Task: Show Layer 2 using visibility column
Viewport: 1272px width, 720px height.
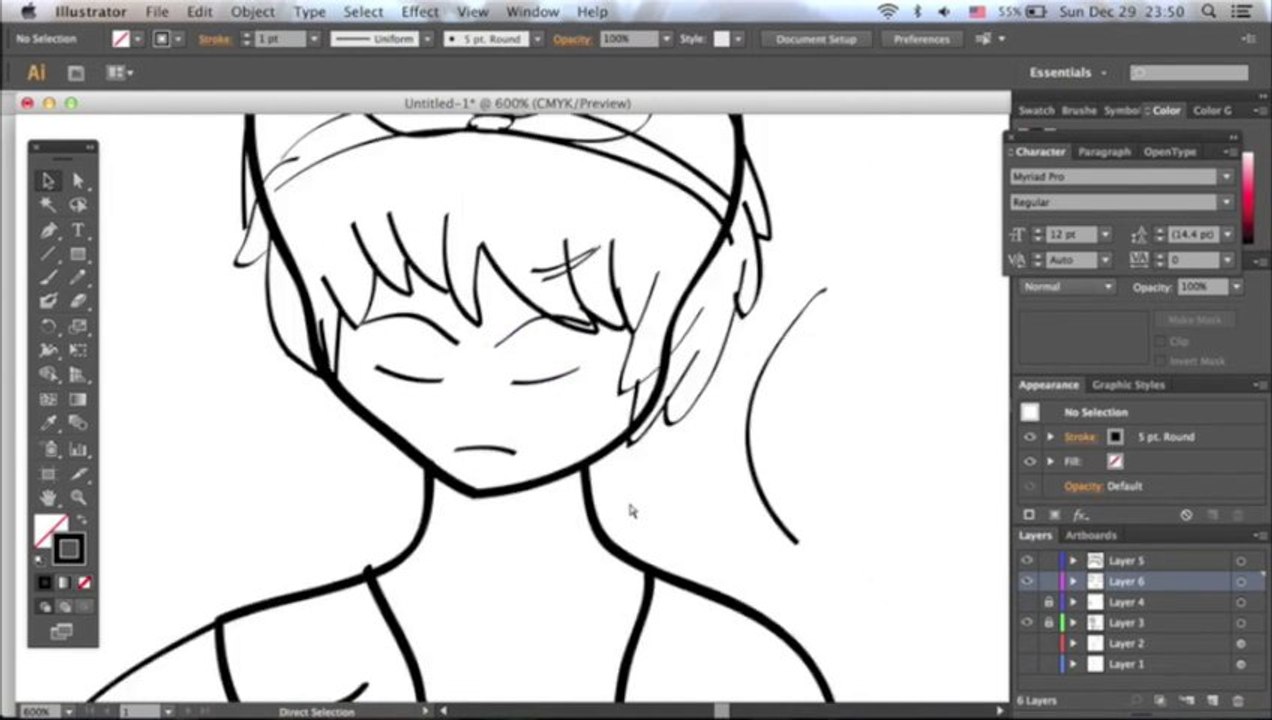Action: point(1027,643)
